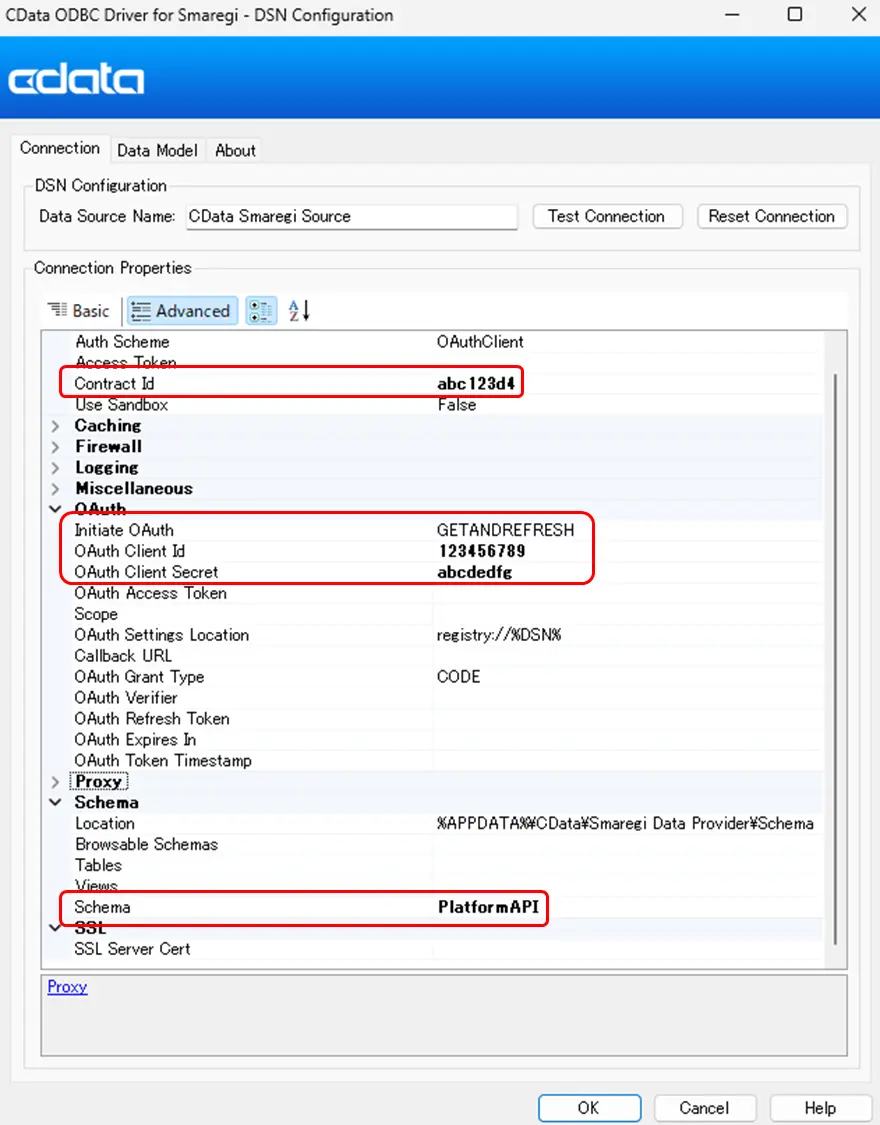
Task: Maximize the DSN Configuration window
Action: point(795,14)
